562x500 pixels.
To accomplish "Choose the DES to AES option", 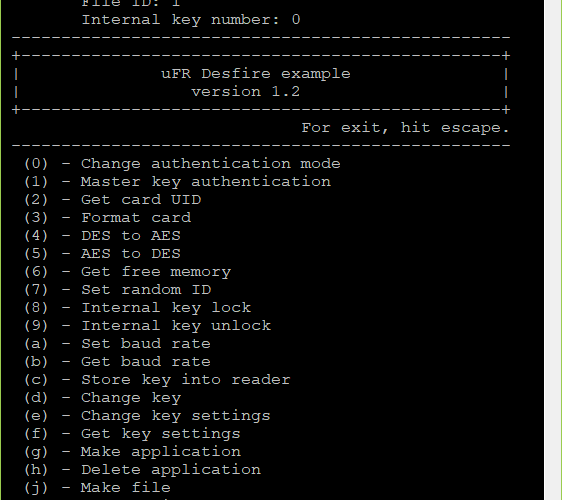I will (102, 235).
